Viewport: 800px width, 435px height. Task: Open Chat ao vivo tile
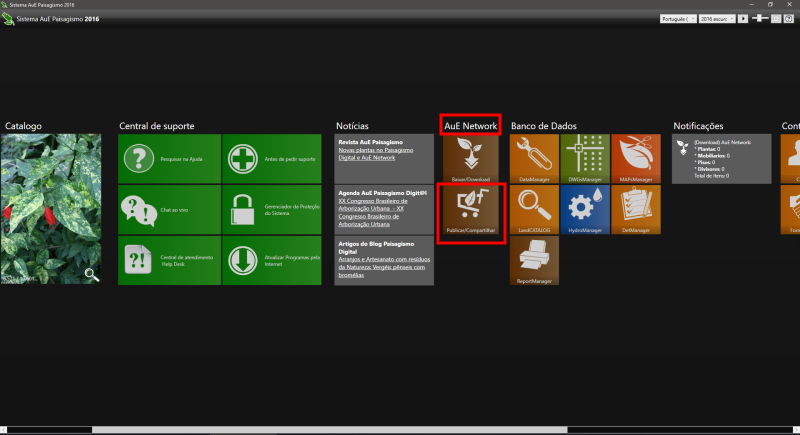[x=169, y=210]
